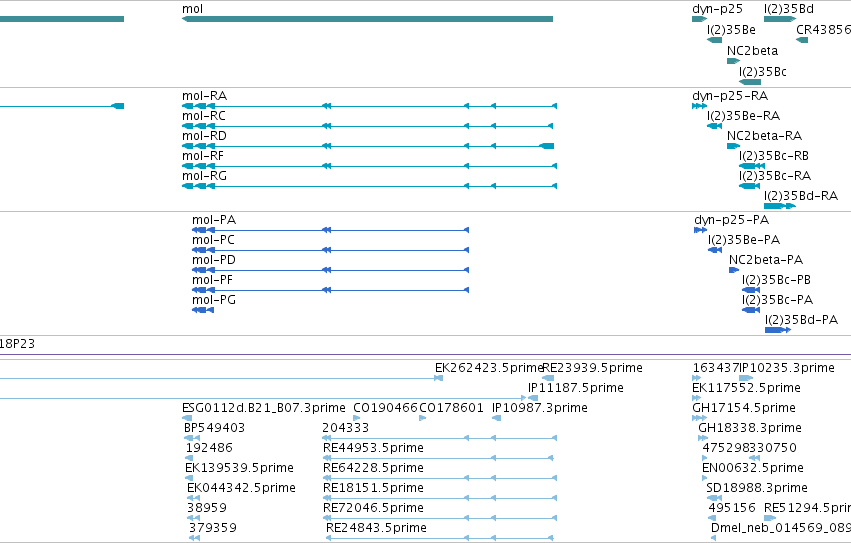Click the IP11187.5prime EST label
The height and width of the screenshot is (543, 851).
[x=576, y=388]
